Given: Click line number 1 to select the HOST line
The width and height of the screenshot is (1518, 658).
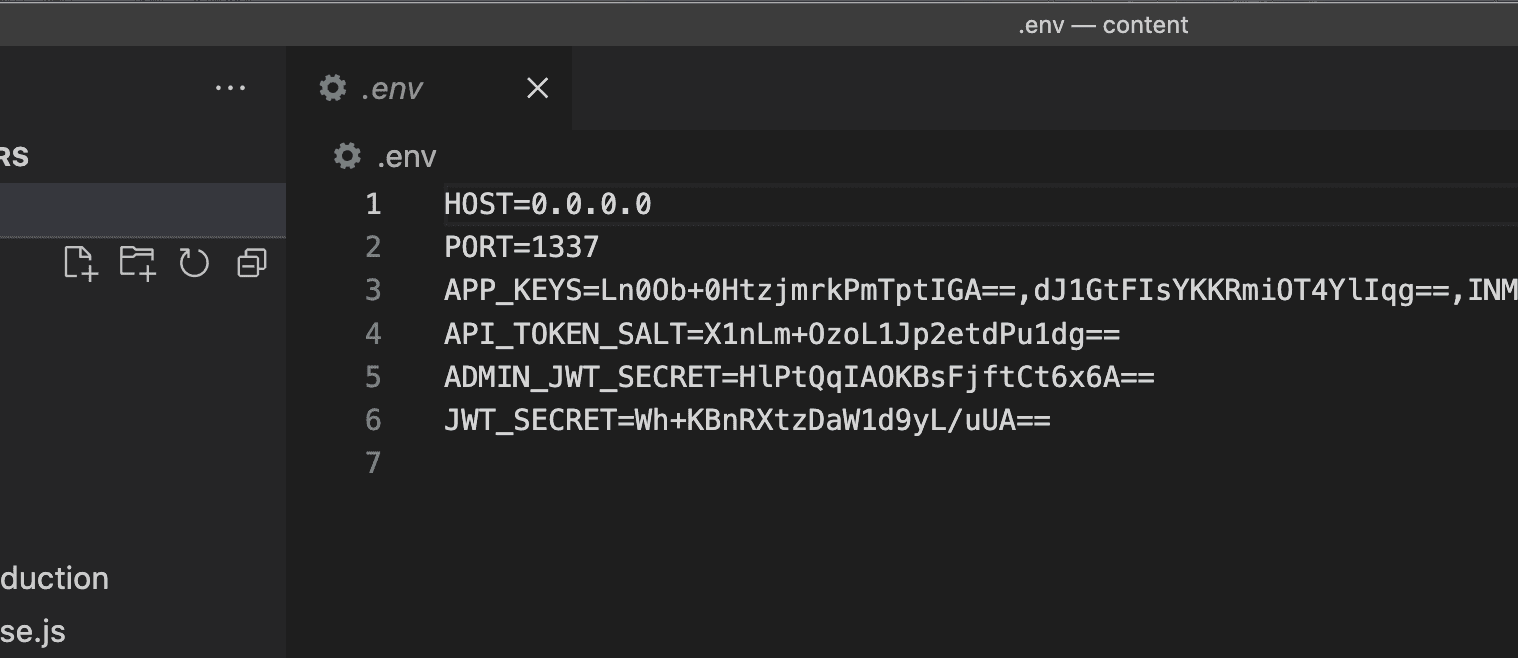Looking at the screenshot, I should pyautogui.click(x=372, y=203).
